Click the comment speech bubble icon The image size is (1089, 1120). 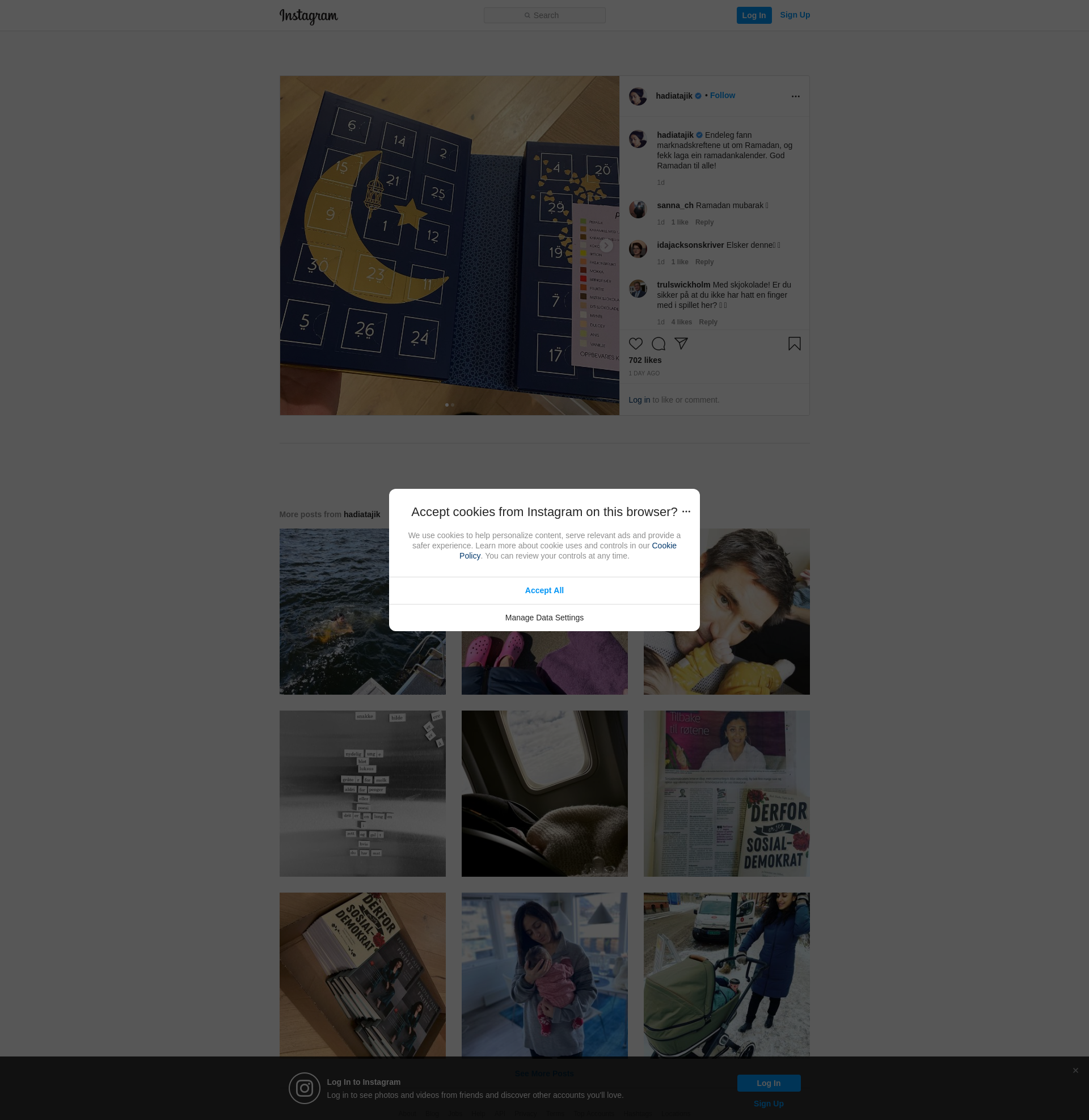(x=659, y=344)
